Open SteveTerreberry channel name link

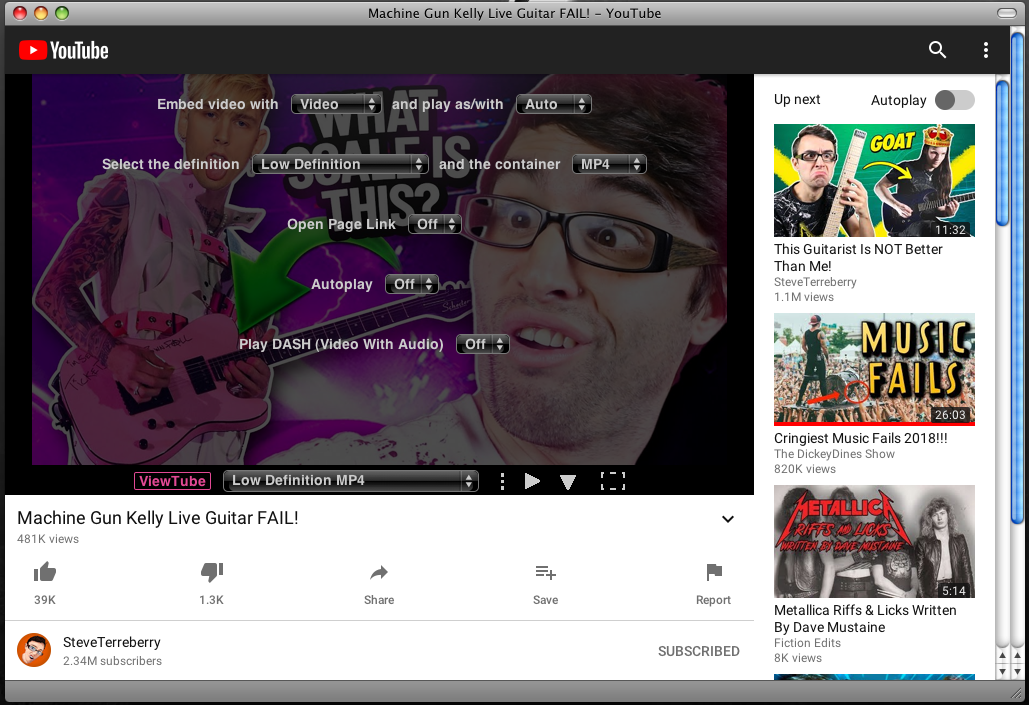tap(112, 642)
